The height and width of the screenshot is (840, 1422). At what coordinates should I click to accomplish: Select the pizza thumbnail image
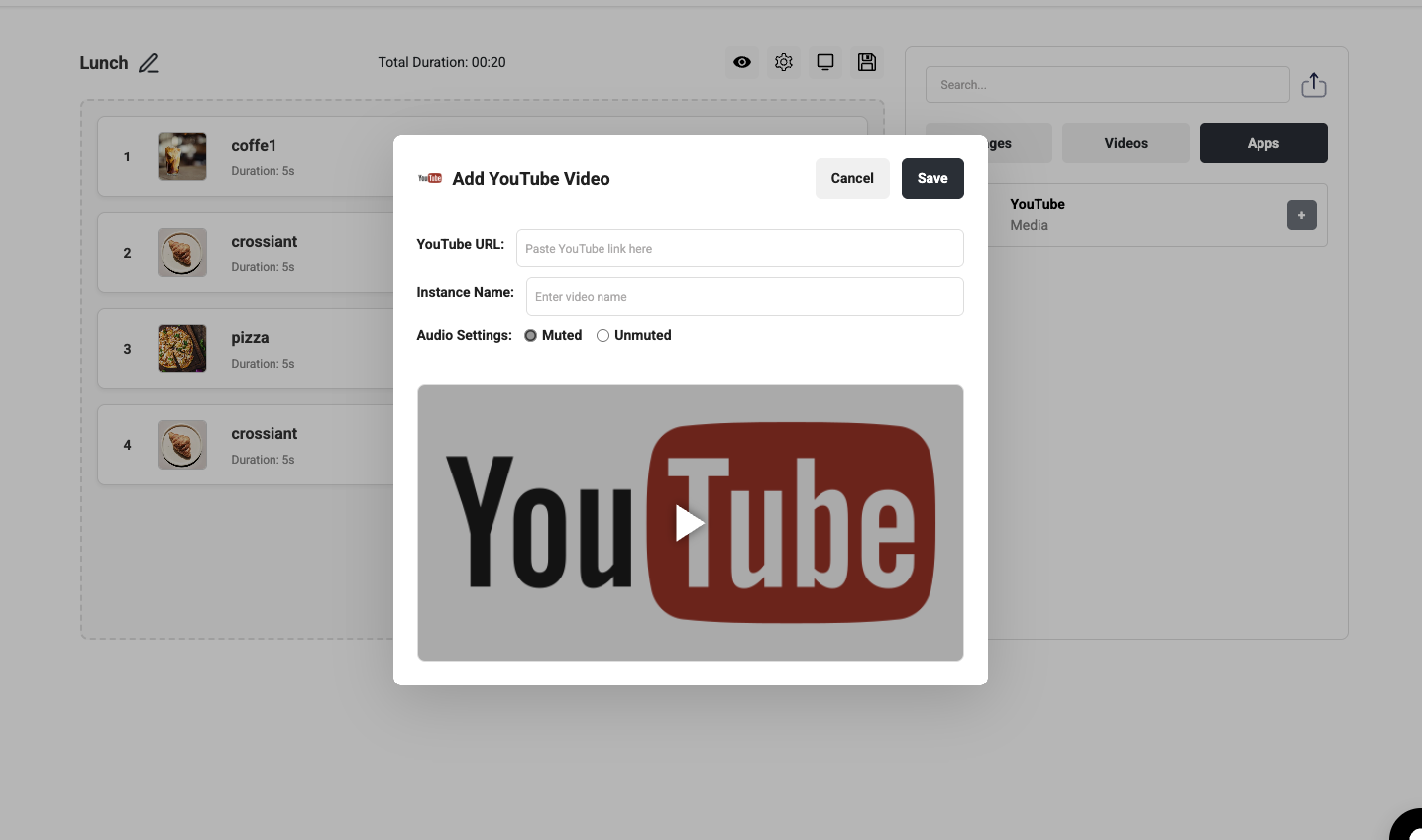[x=182, y=349]
